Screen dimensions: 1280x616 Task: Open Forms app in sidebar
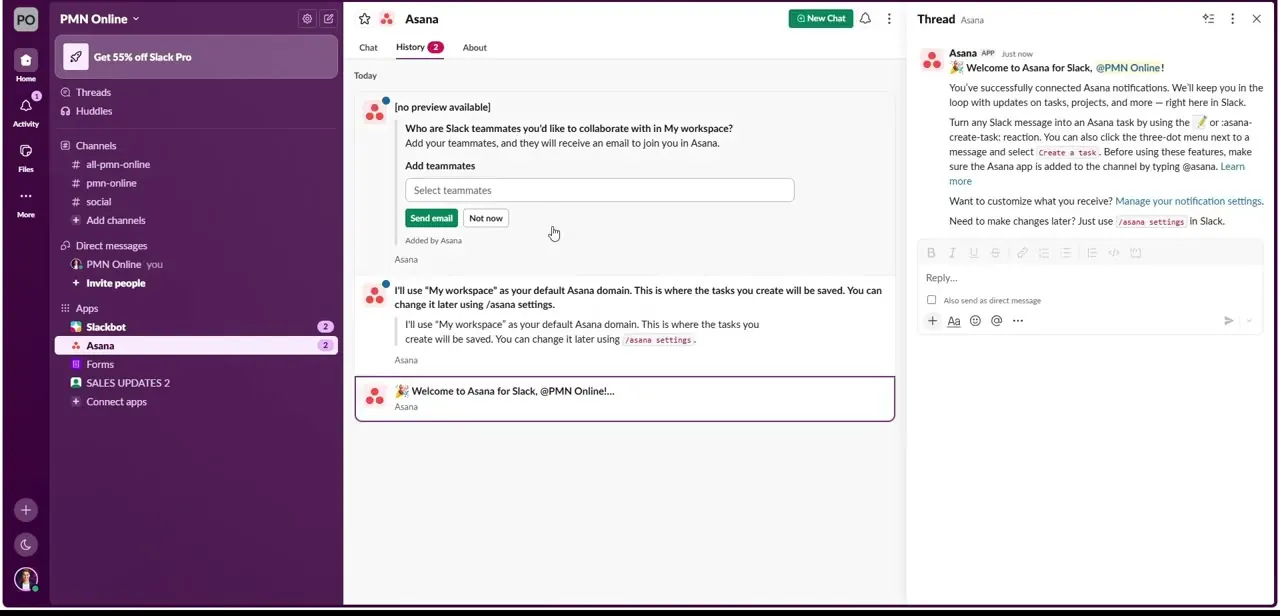196,364
